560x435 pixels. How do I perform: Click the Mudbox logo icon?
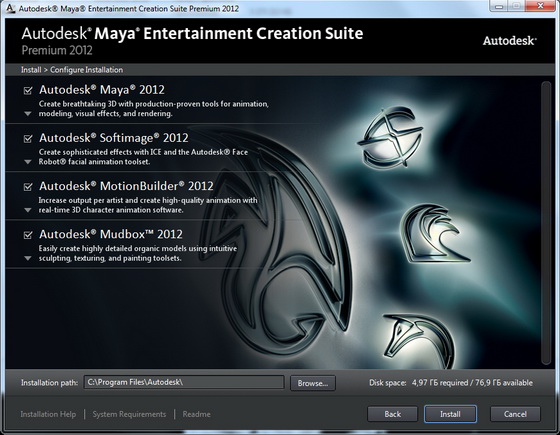(419, 341)
